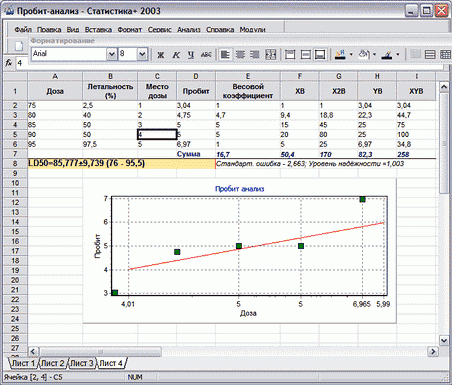Switch to the Лист 4 tab
The width and height of the screenshot is (452, 385).
click(111, 363)
